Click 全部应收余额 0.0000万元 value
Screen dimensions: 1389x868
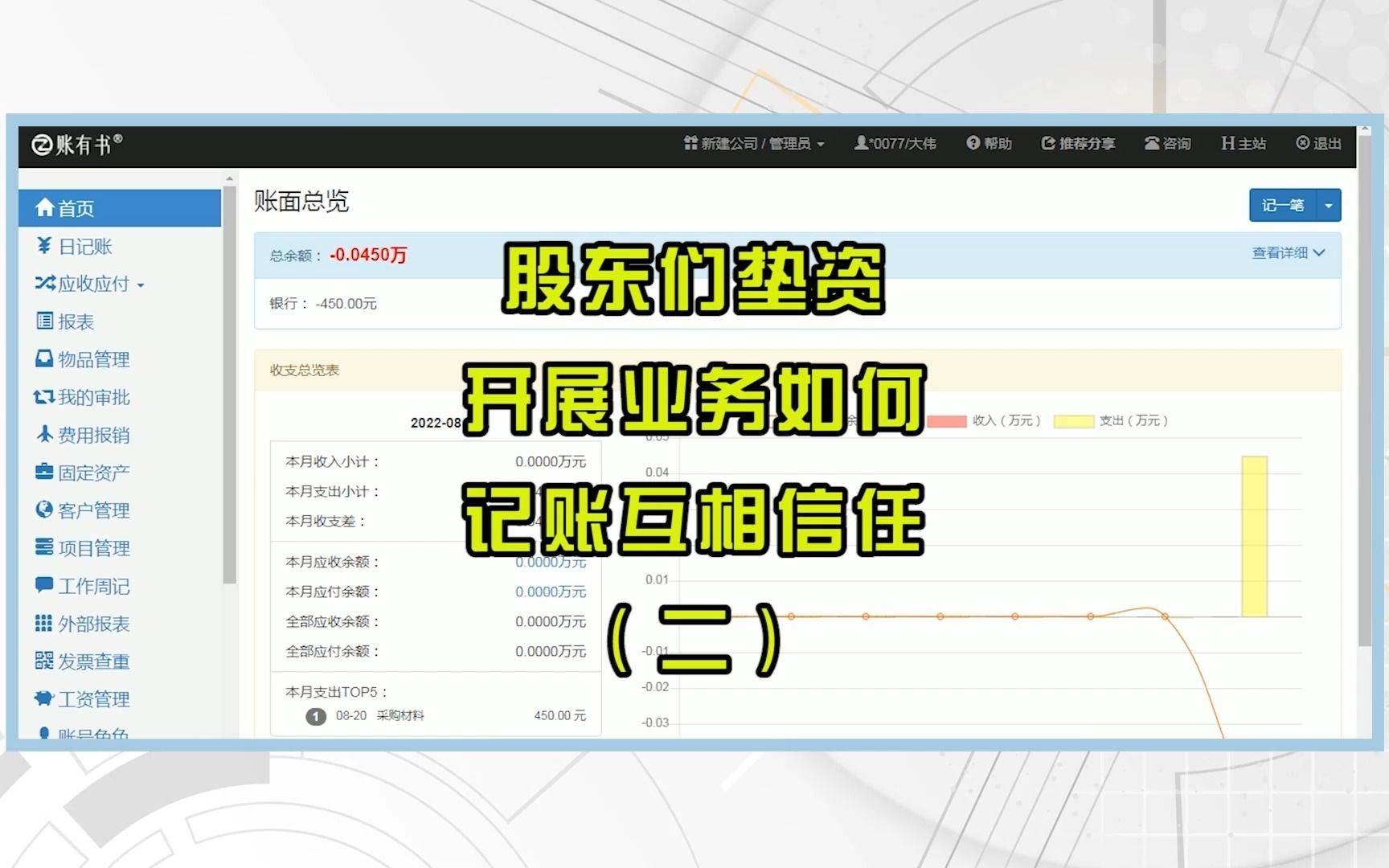tap(551, 622)
